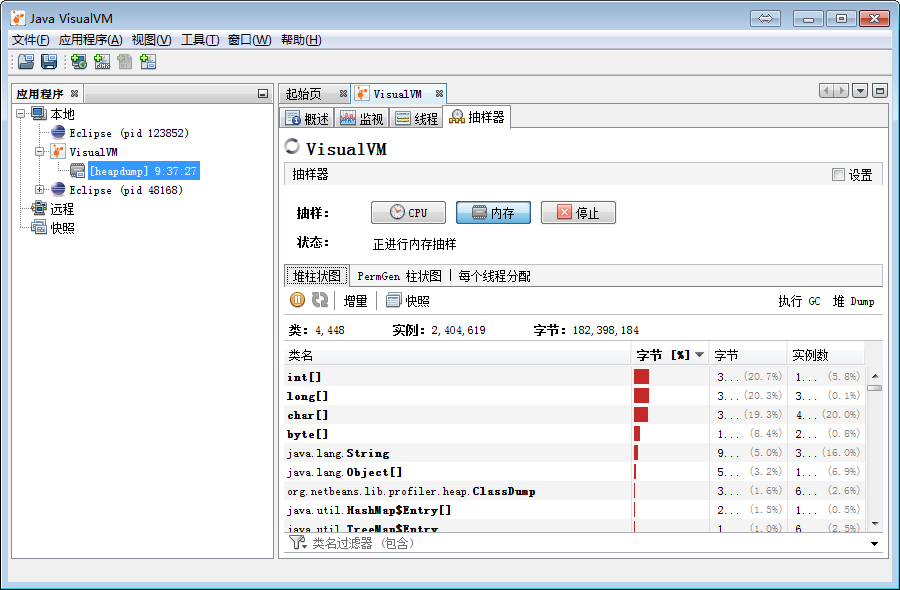Close the 应用程序 panel tab
900x590 pixels.
click(74, 93)
